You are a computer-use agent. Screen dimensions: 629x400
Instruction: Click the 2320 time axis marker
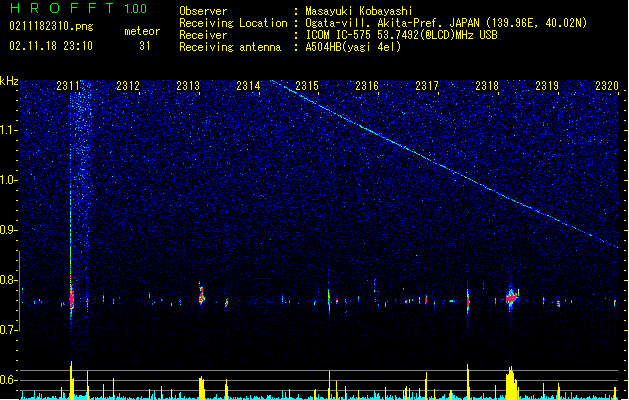coord(607,85)
